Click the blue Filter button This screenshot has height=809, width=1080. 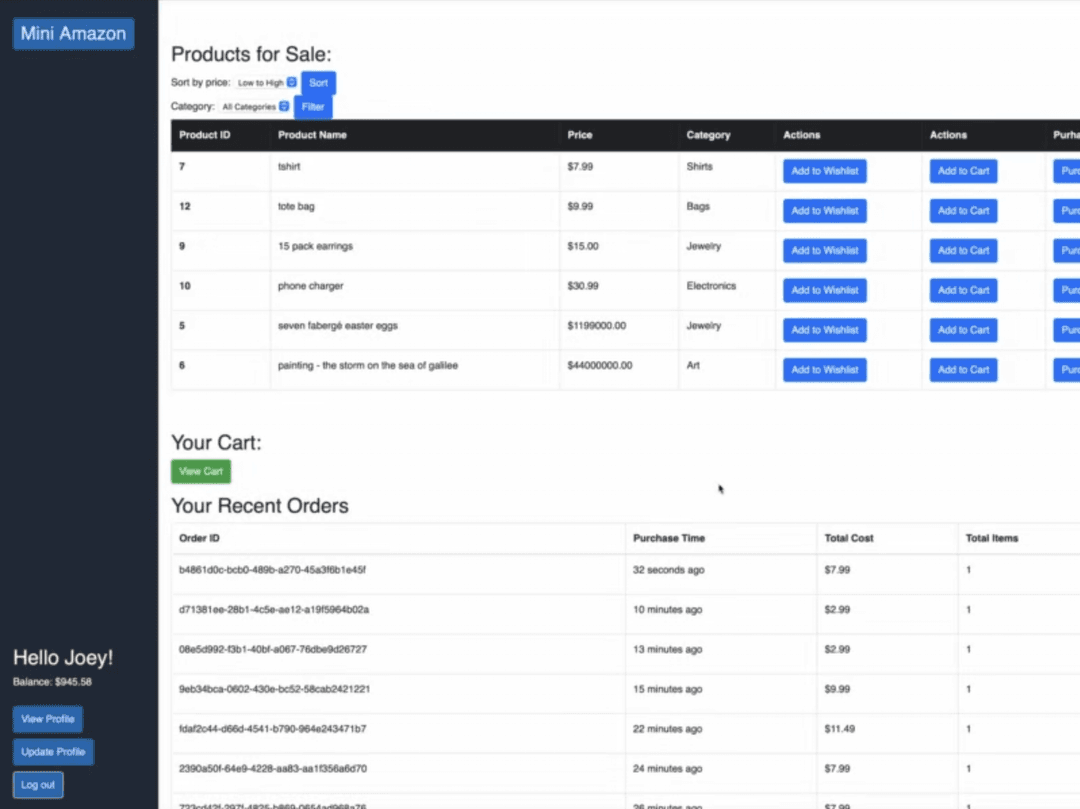(x=313, y=107)
